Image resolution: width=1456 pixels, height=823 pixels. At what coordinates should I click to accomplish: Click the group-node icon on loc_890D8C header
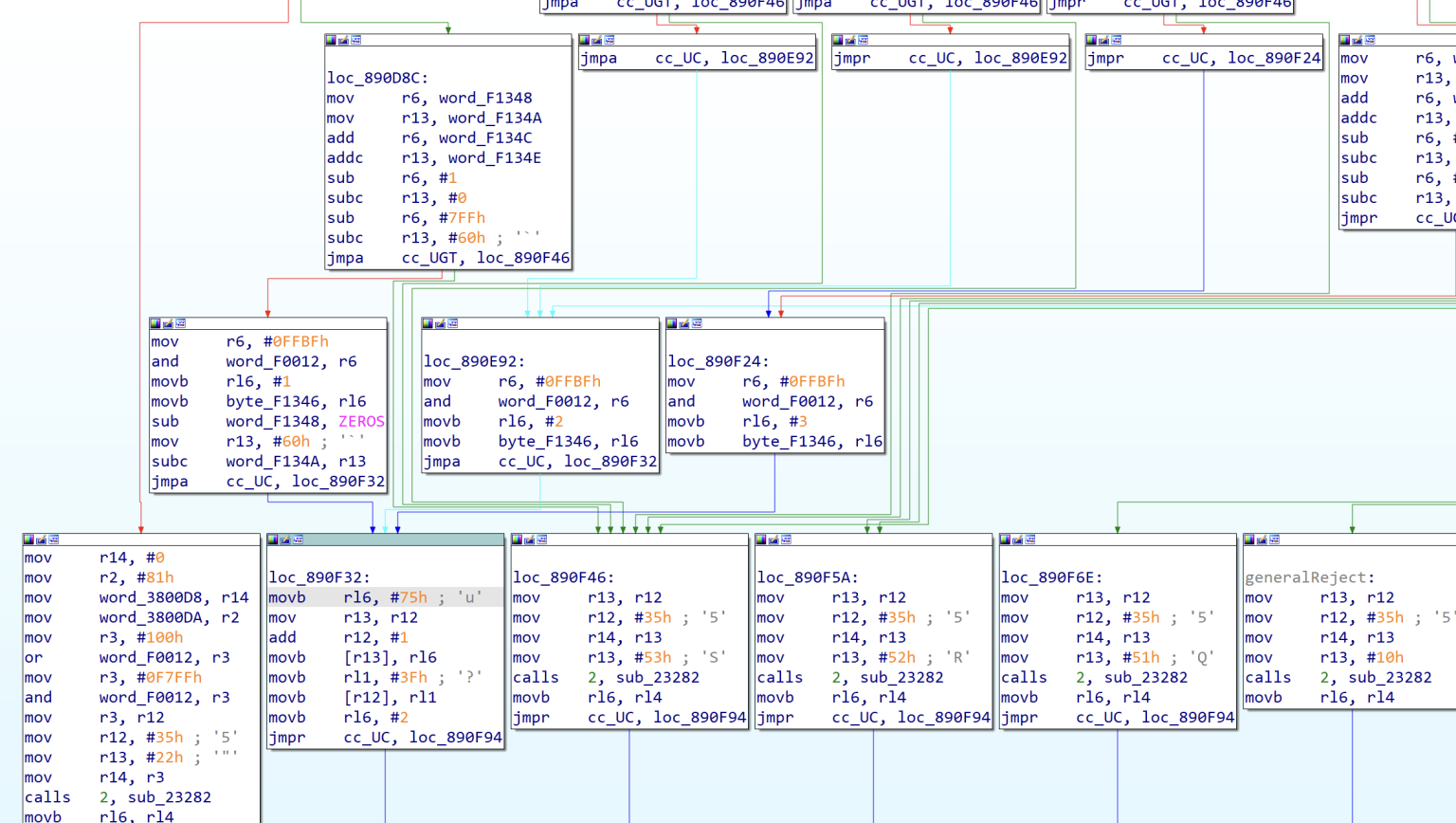355,40
